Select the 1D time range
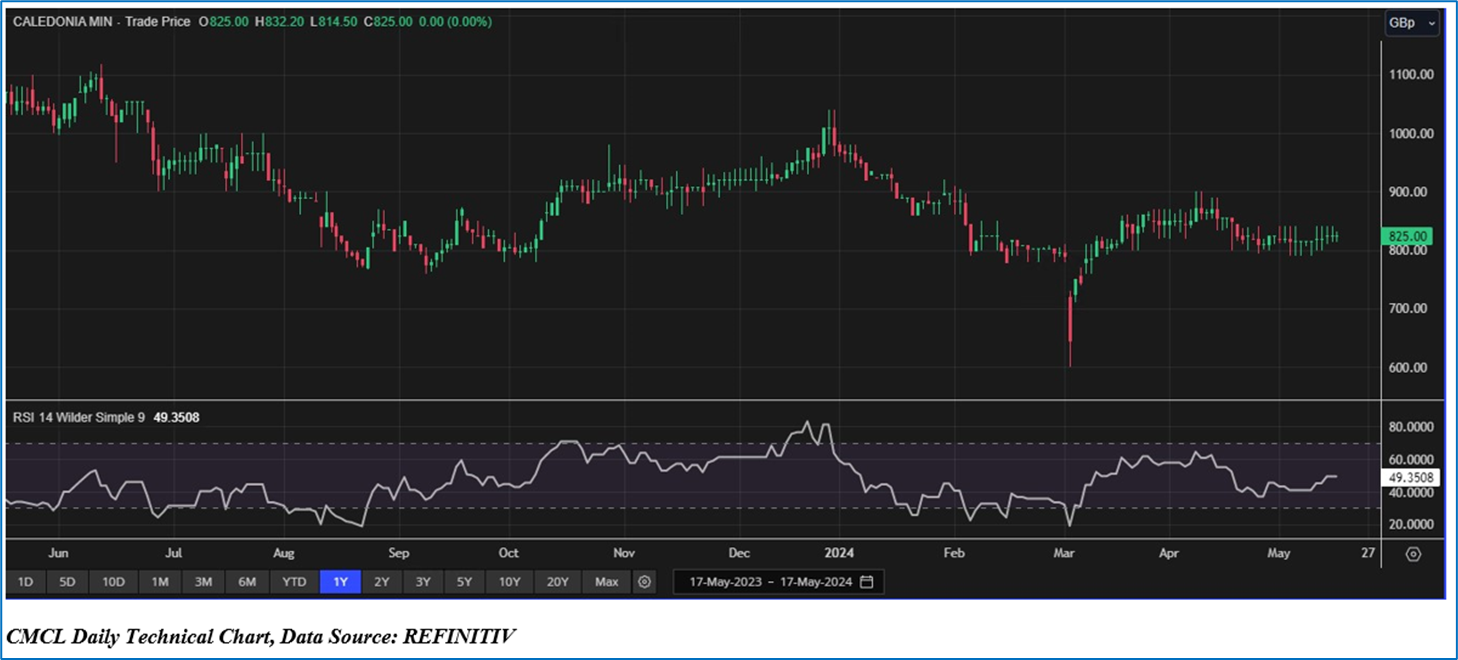The image size is (1458, 660). pos(26,581)
